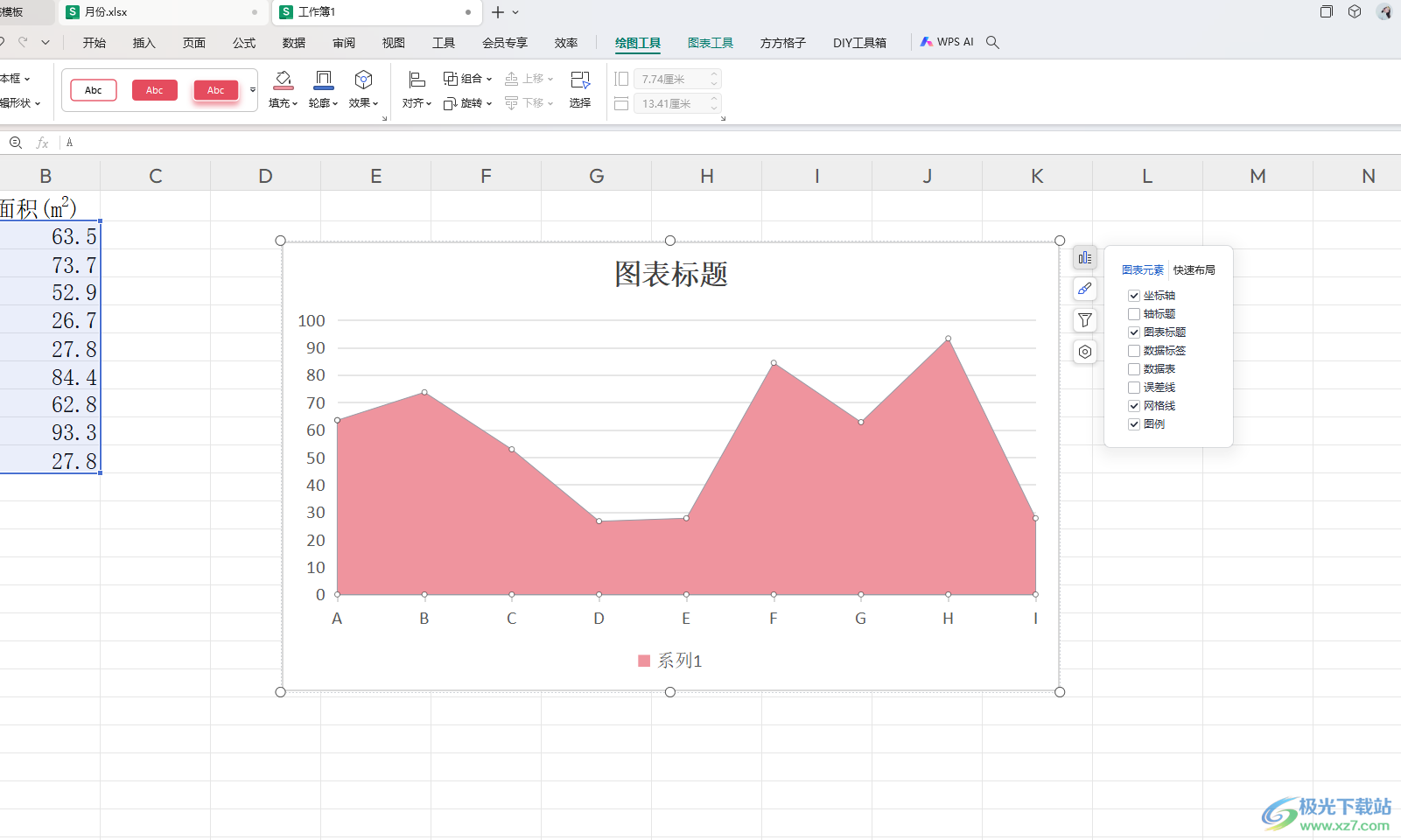Uncheck the 网格线 checkbox

tap(1134, 406)
